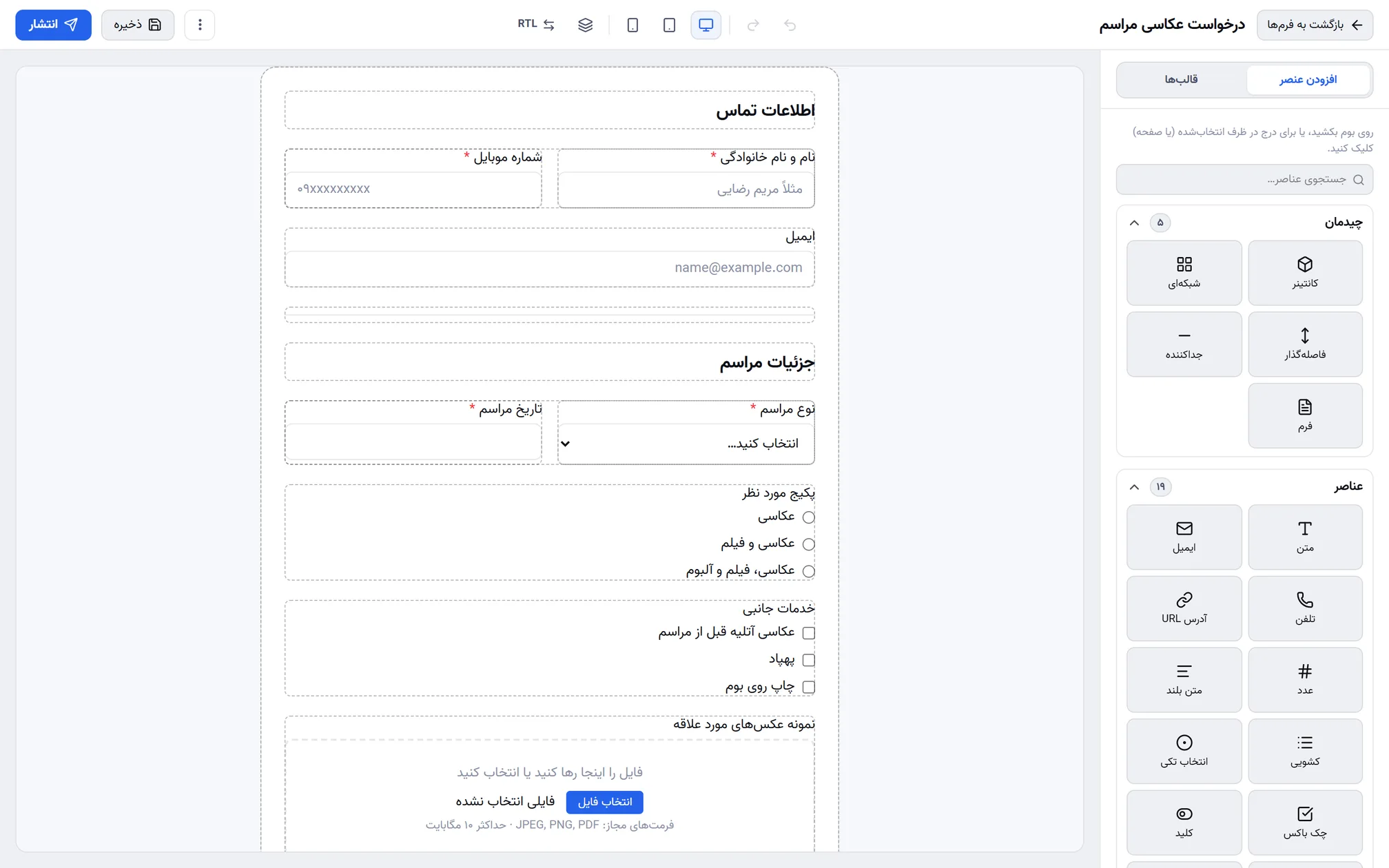This screenshot has height=868, width=1389.
Task: Check the چاپ روی بوم checkbox
Action: point(809,687)
